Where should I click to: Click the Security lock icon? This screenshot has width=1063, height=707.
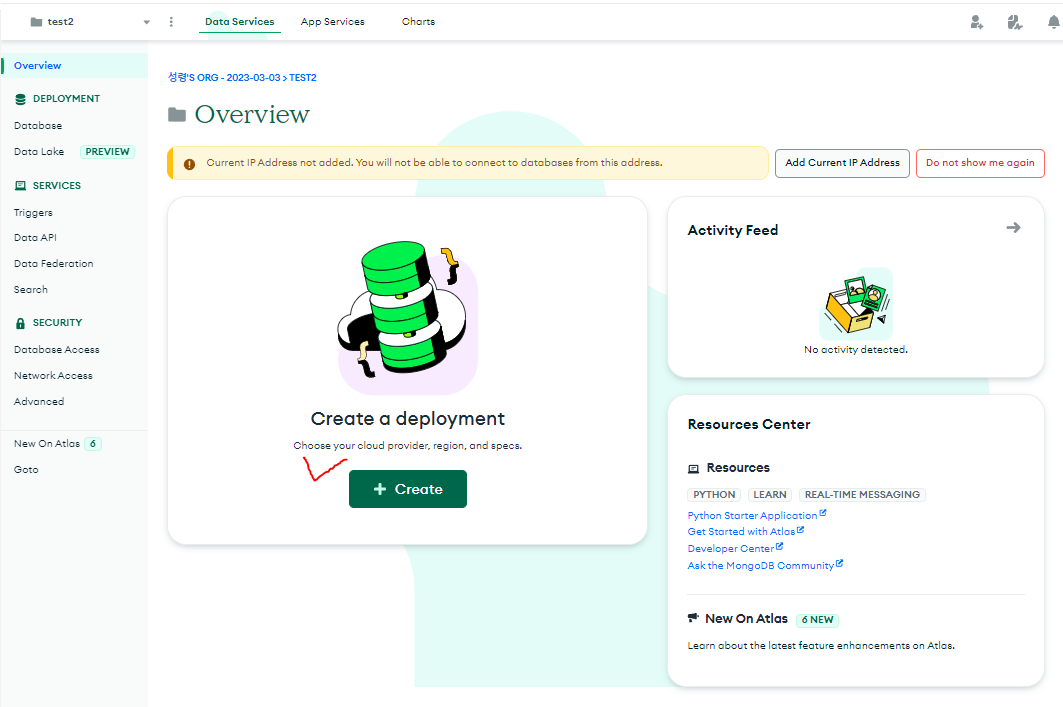[20, 323]
